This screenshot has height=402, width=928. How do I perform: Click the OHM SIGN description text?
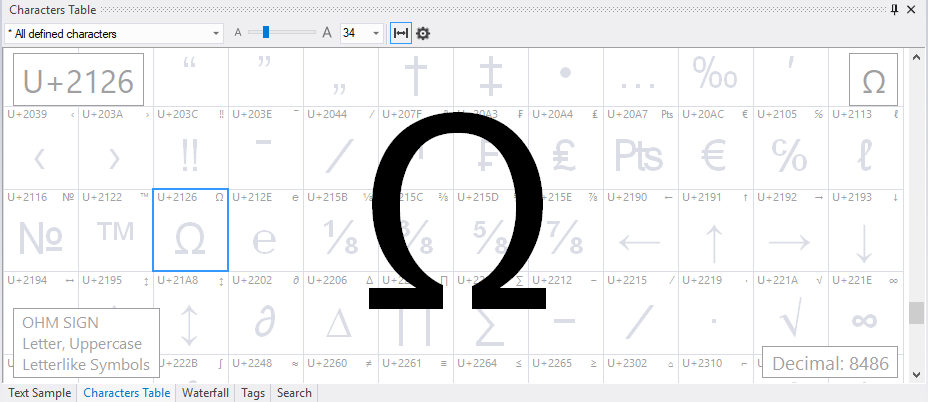click(x=60, y=323)
